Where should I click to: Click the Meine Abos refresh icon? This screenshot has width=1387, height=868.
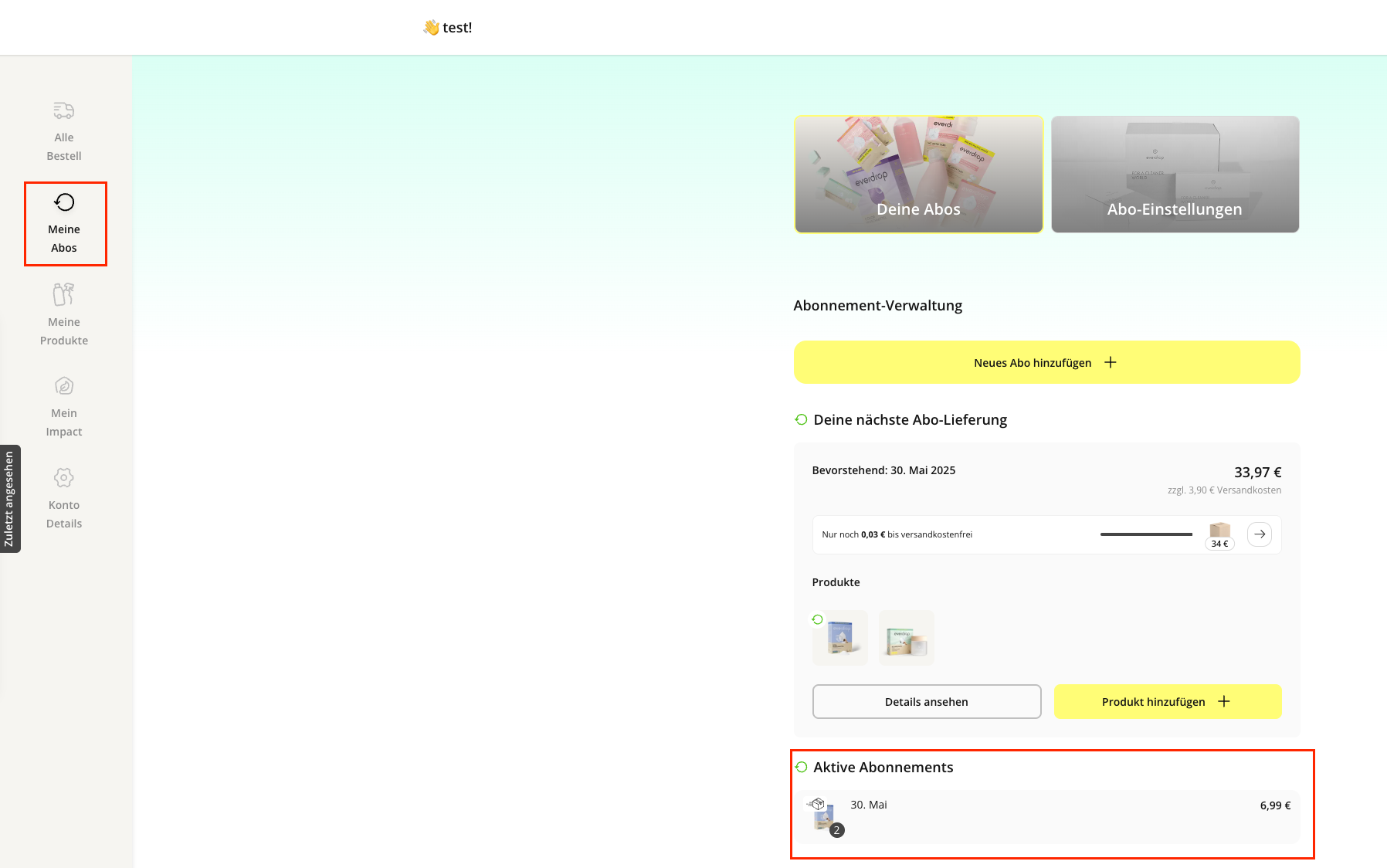(x=64, y=202)
